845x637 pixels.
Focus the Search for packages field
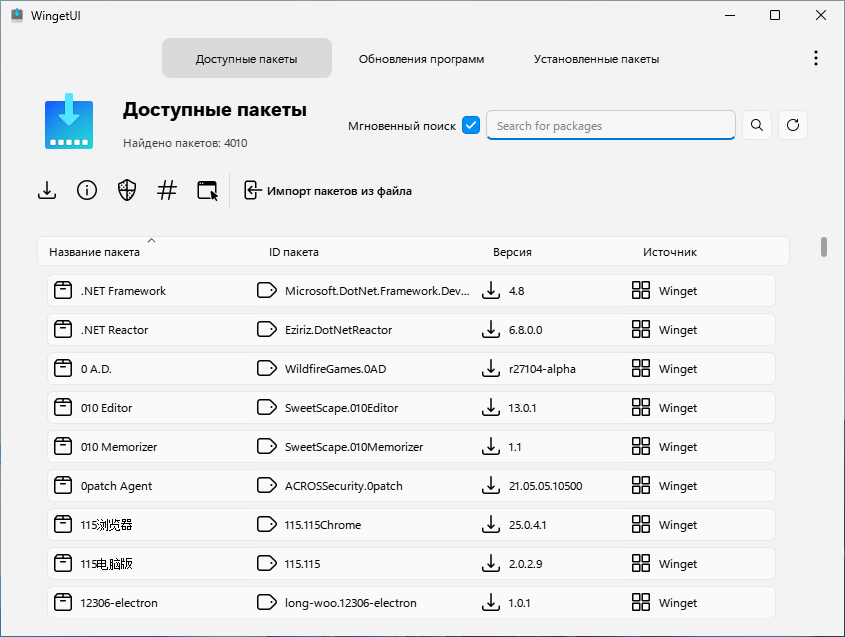coord(611,126)
